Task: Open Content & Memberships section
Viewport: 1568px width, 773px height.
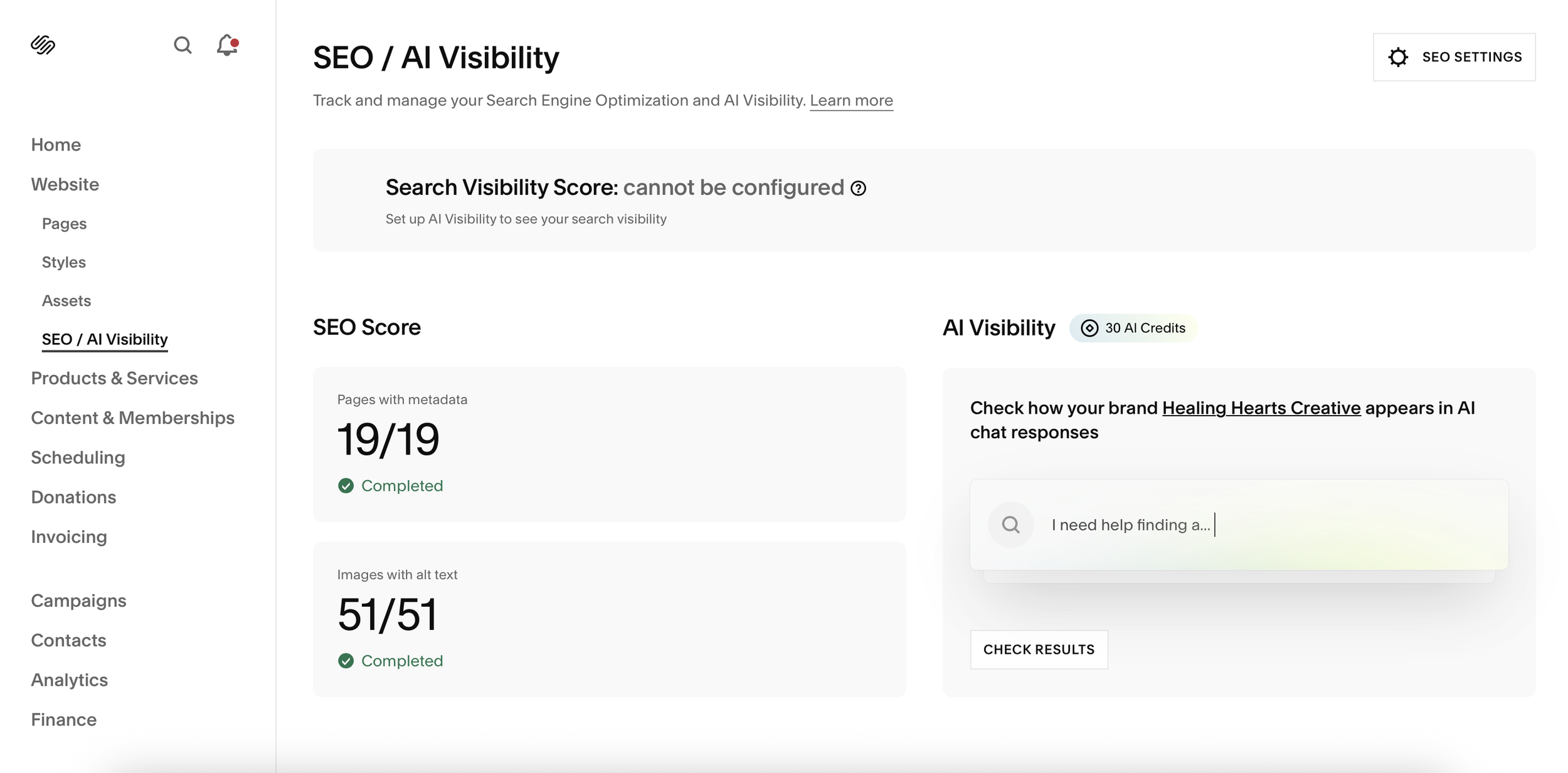Action: (132, 418)
